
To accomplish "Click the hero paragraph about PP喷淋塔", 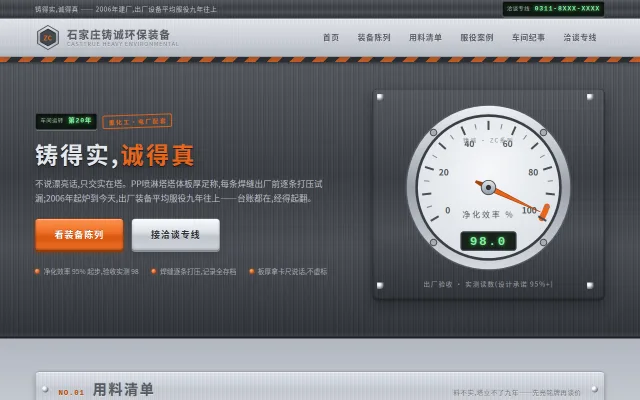I will (179, 191).
